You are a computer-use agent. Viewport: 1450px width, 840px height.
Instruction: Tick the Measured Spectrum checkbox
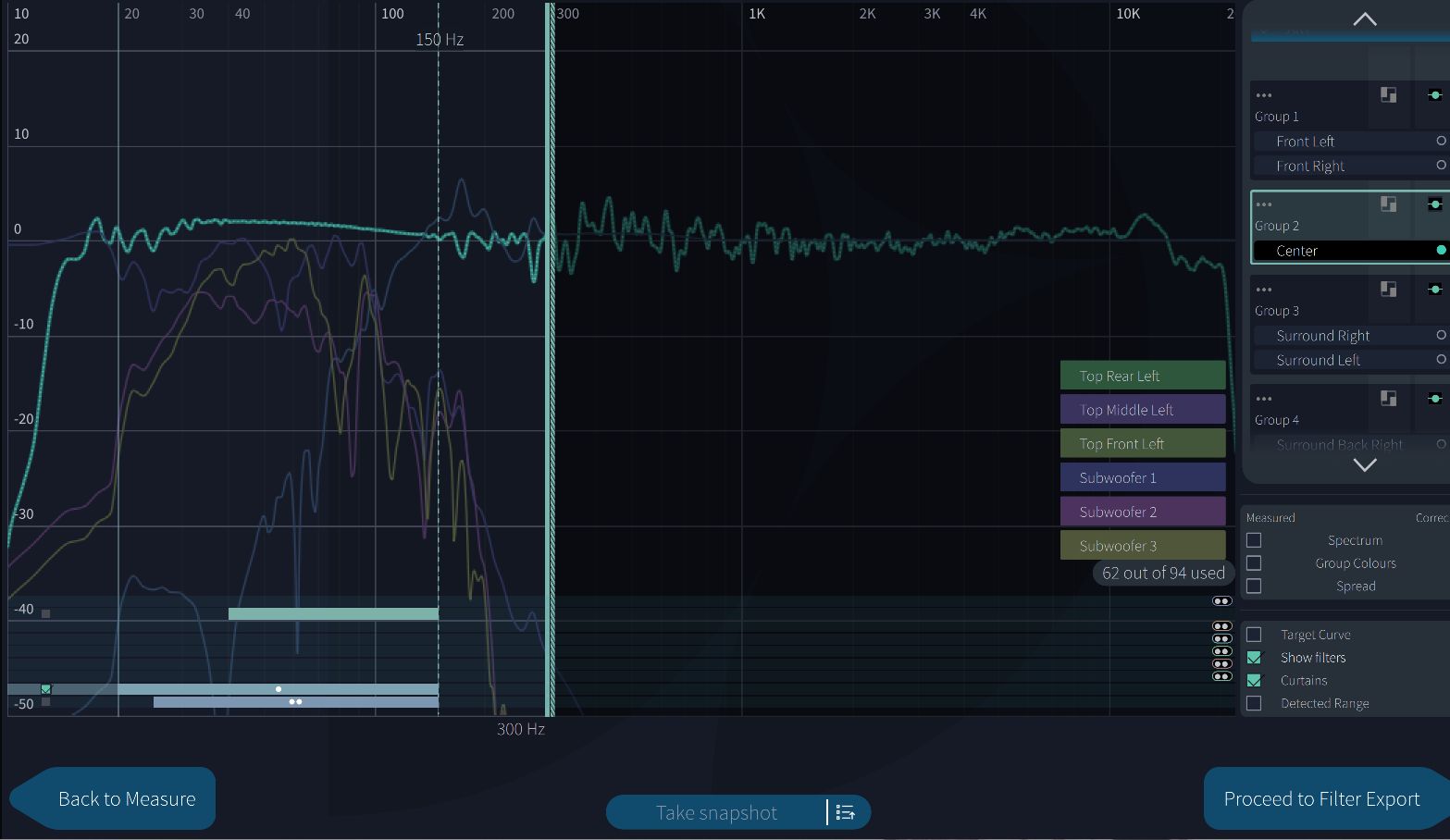click(1254, 540)
